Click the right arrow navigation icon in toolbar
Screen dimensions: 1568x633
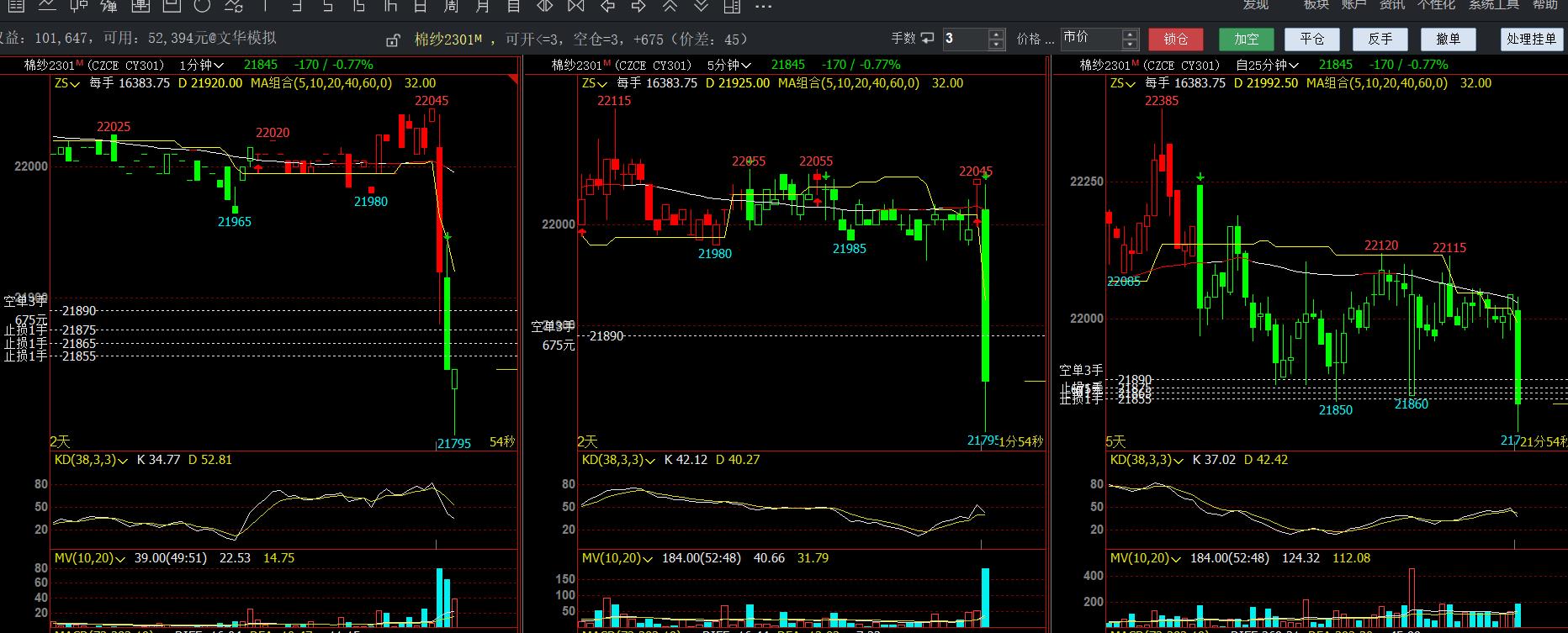click(x=638, y=6)
